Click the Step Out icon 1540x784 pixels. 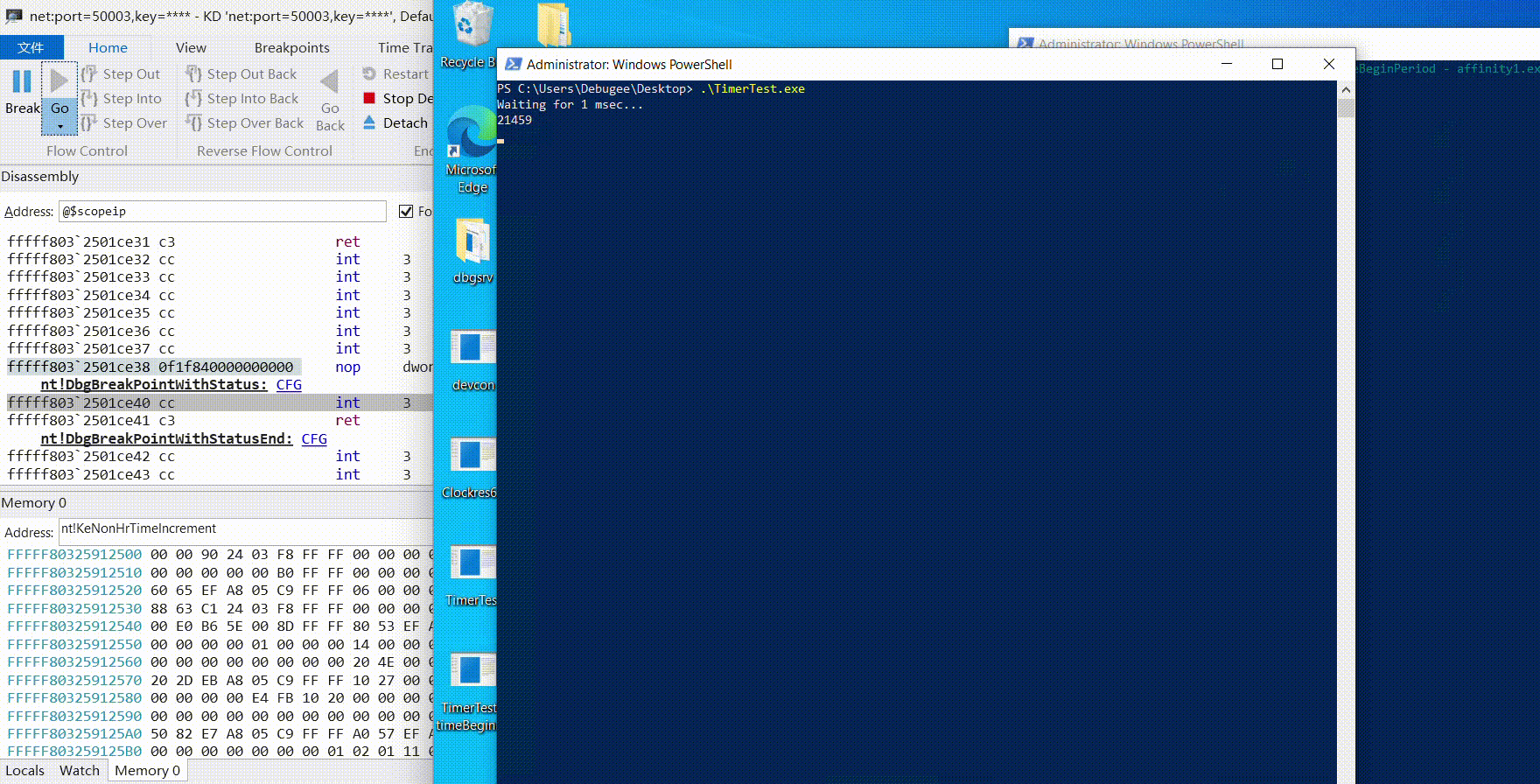(x=89, y=74)
